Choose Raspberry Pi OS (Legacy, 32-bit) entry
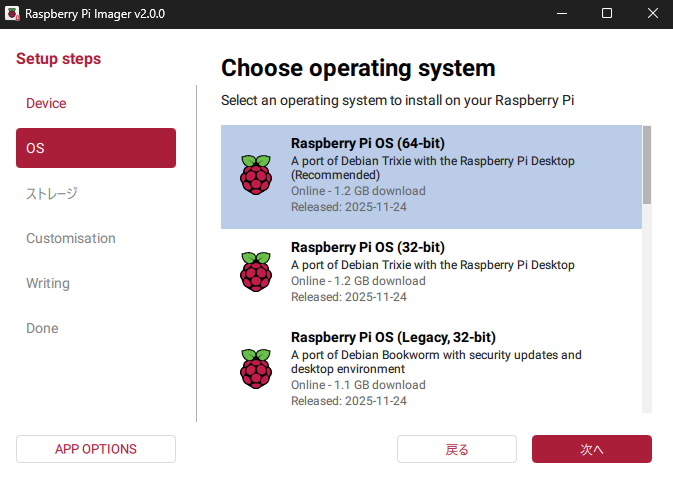673x477 pixels. [431, 367]
